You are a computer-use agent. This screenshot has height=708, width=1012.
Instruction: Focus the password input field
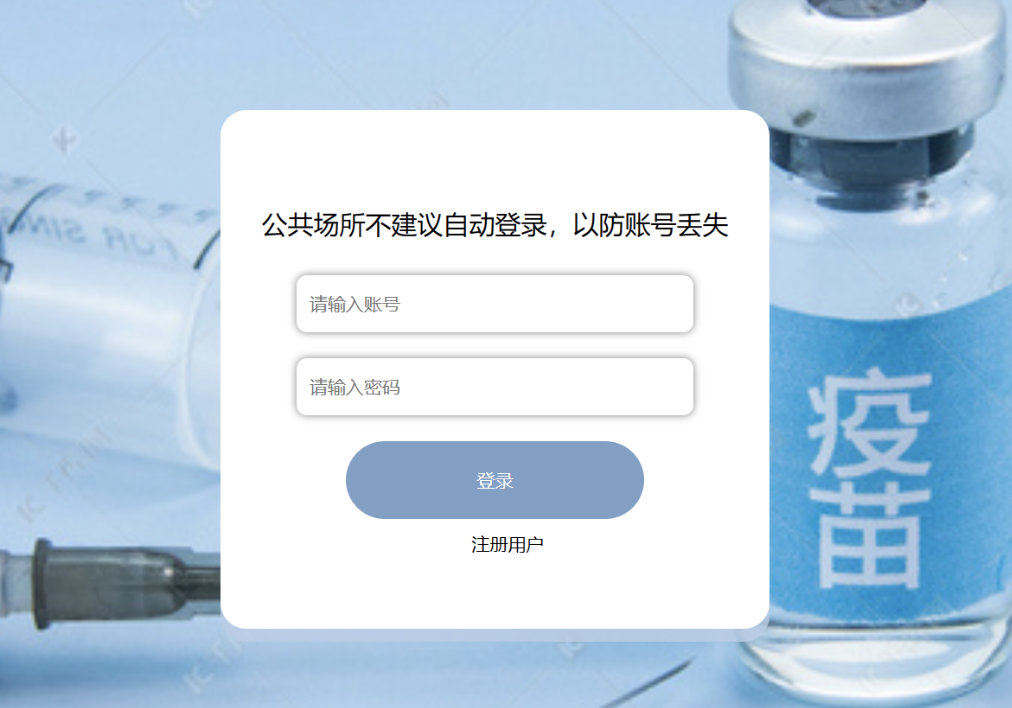tap(494, 387)
